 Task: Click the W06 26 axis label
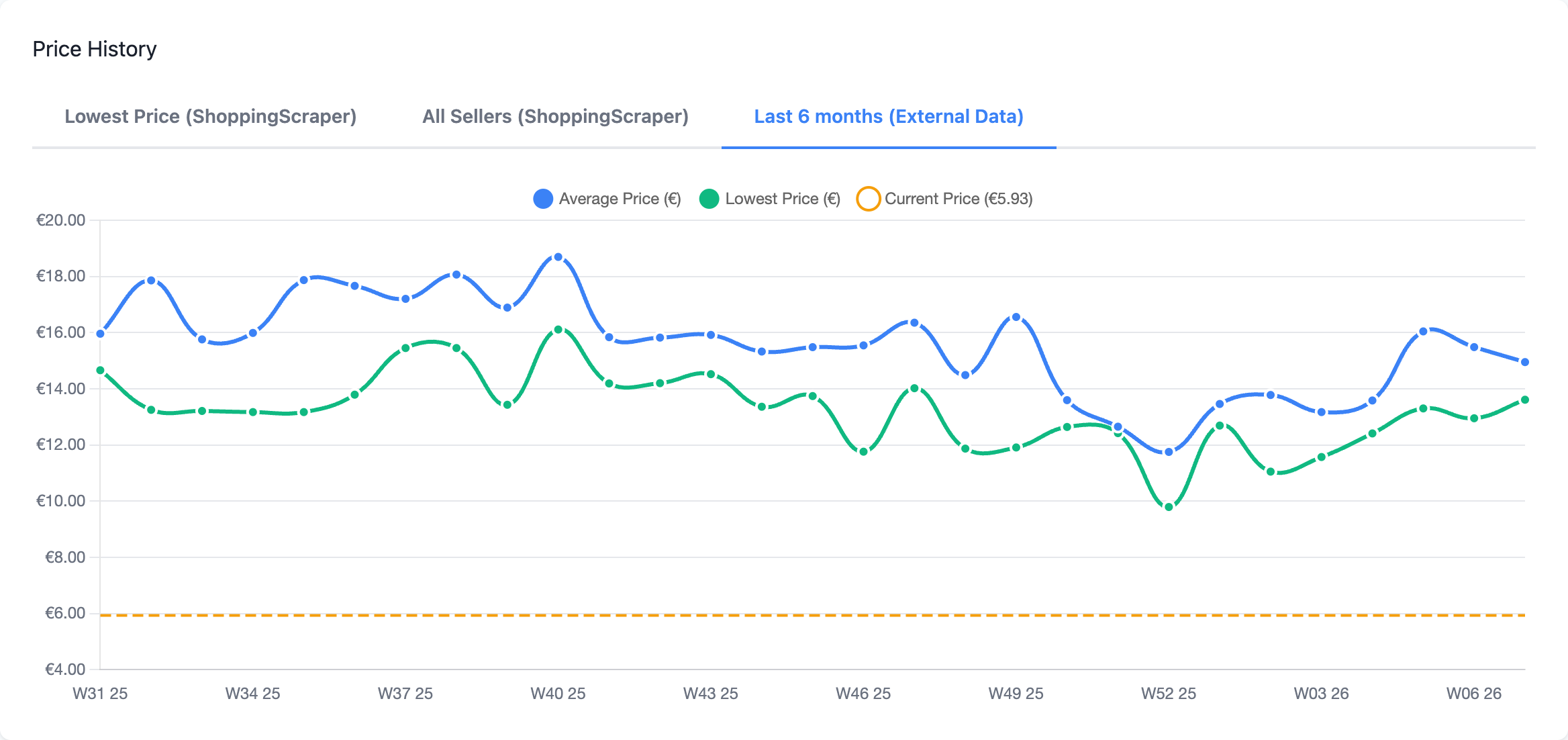tap(1473, 694)
